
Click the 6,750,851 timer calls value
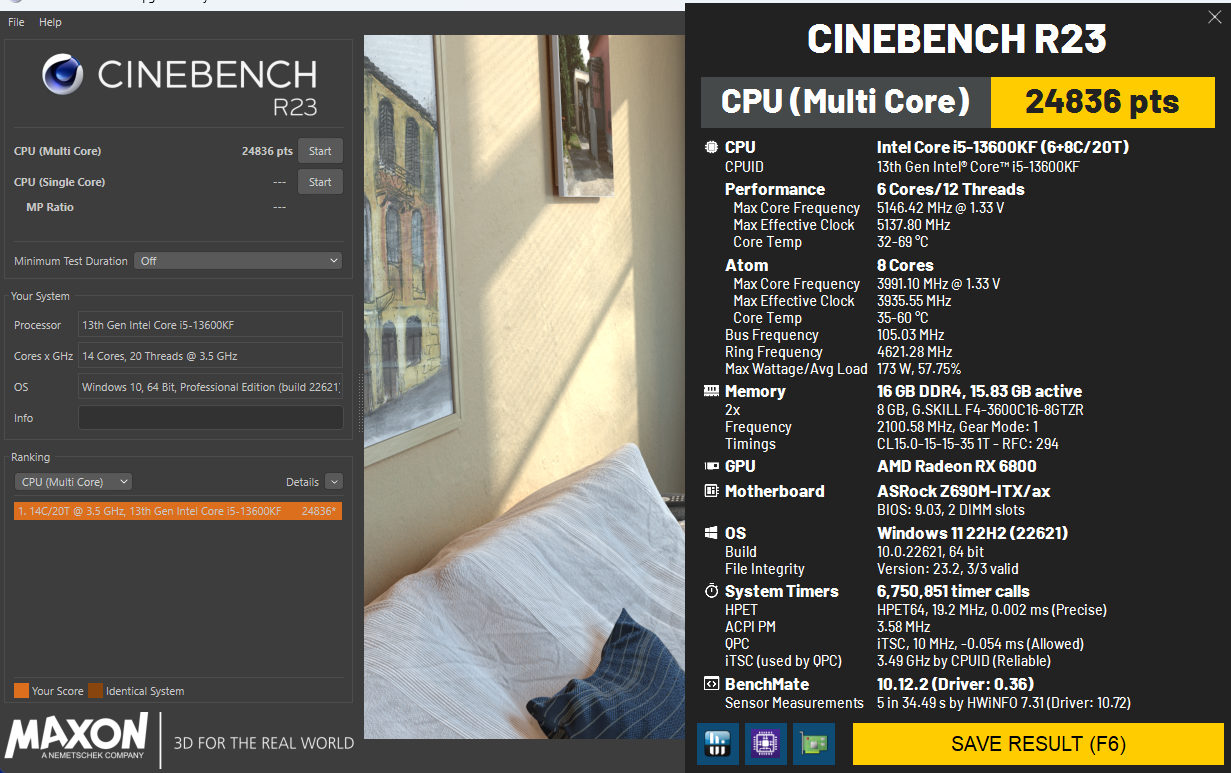click(x=953, y=591)
